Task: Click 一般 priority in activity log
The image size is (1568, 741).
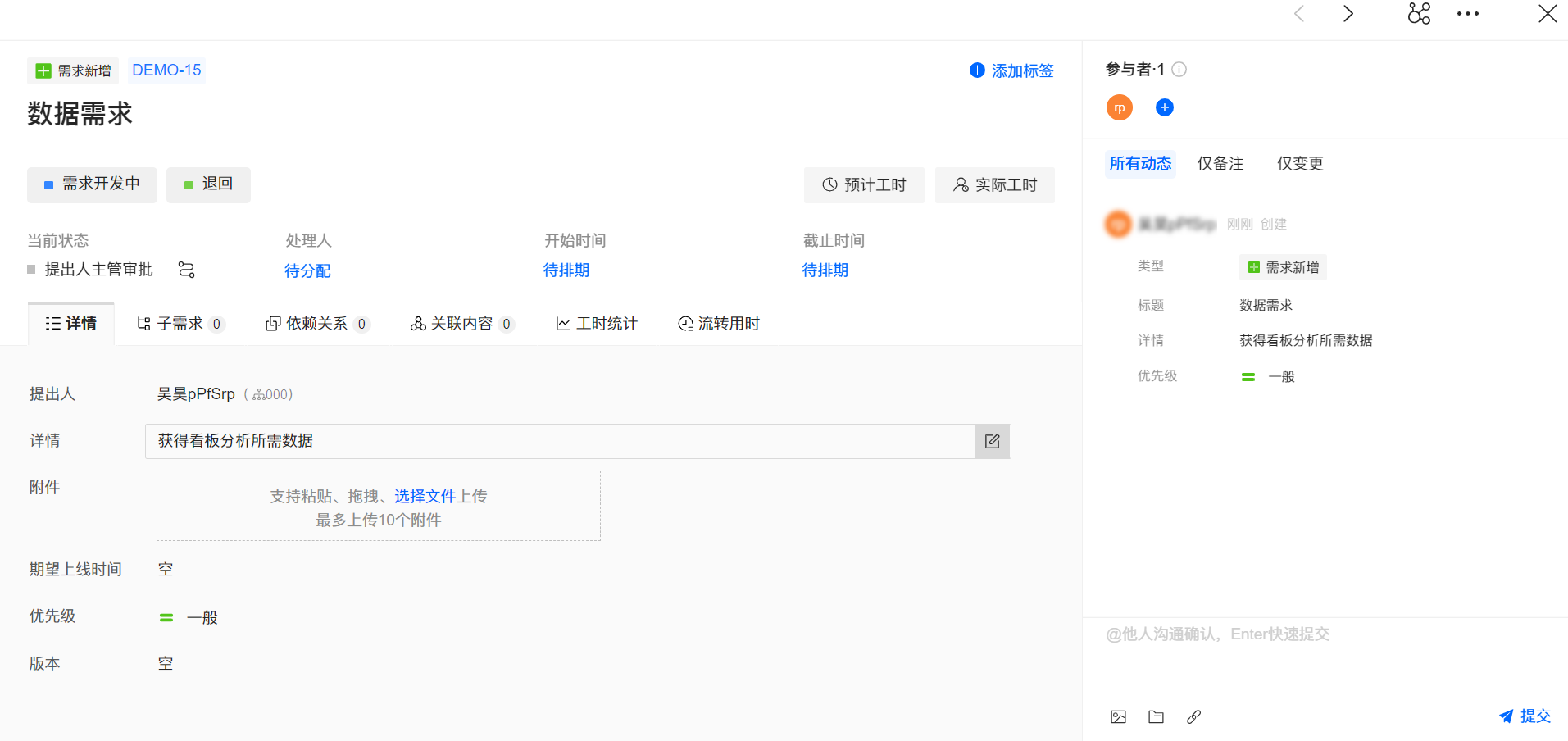Action: click(x=1268, y=377)
